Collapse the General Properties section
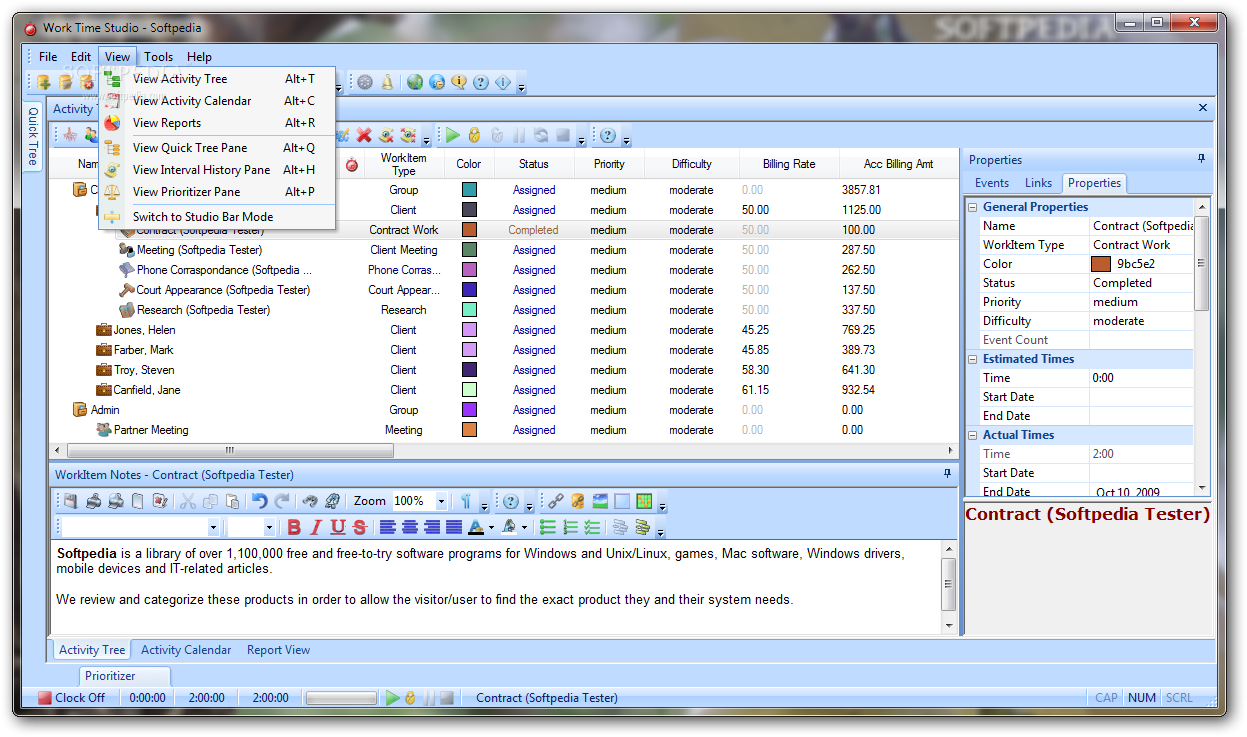The image size is (1247, 737). [x=973, y=207]
